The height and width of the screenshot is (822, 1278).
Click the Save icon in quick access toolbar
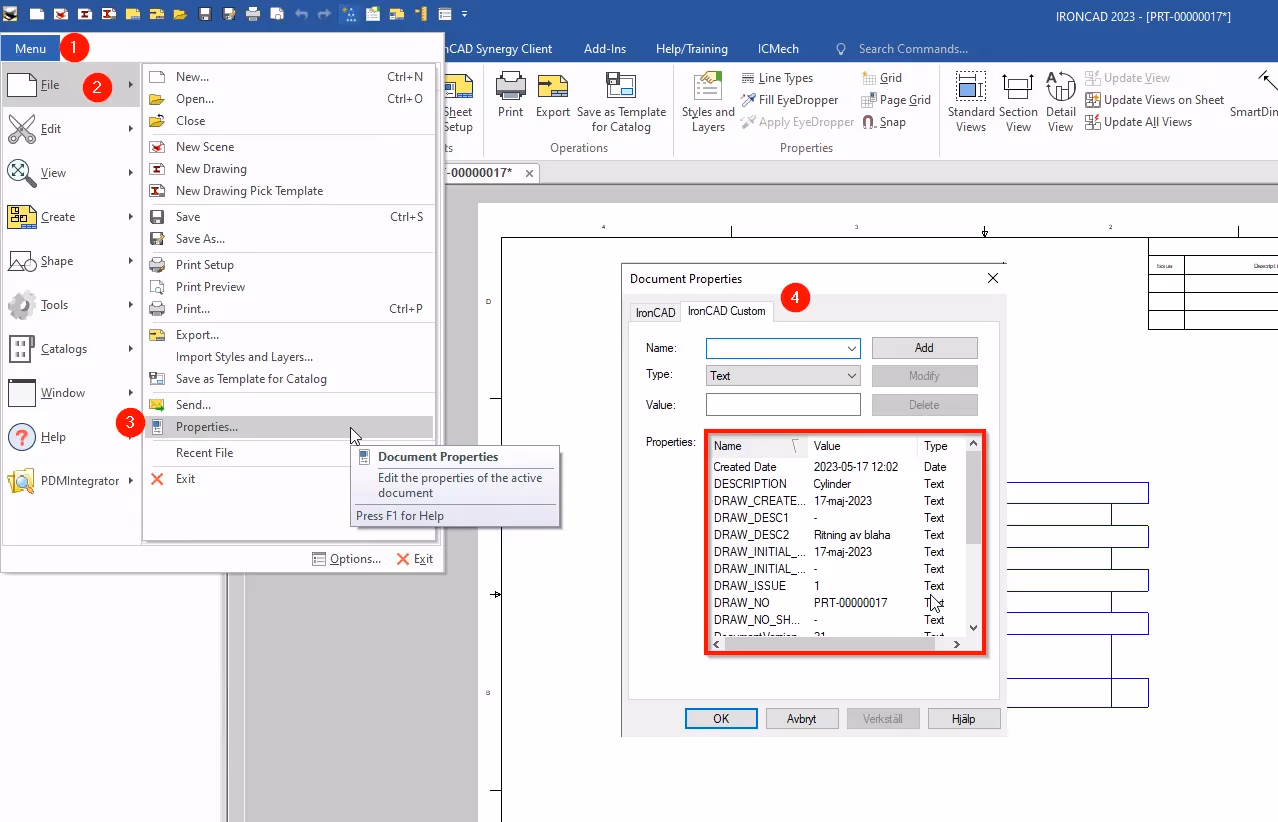(205, 15)
